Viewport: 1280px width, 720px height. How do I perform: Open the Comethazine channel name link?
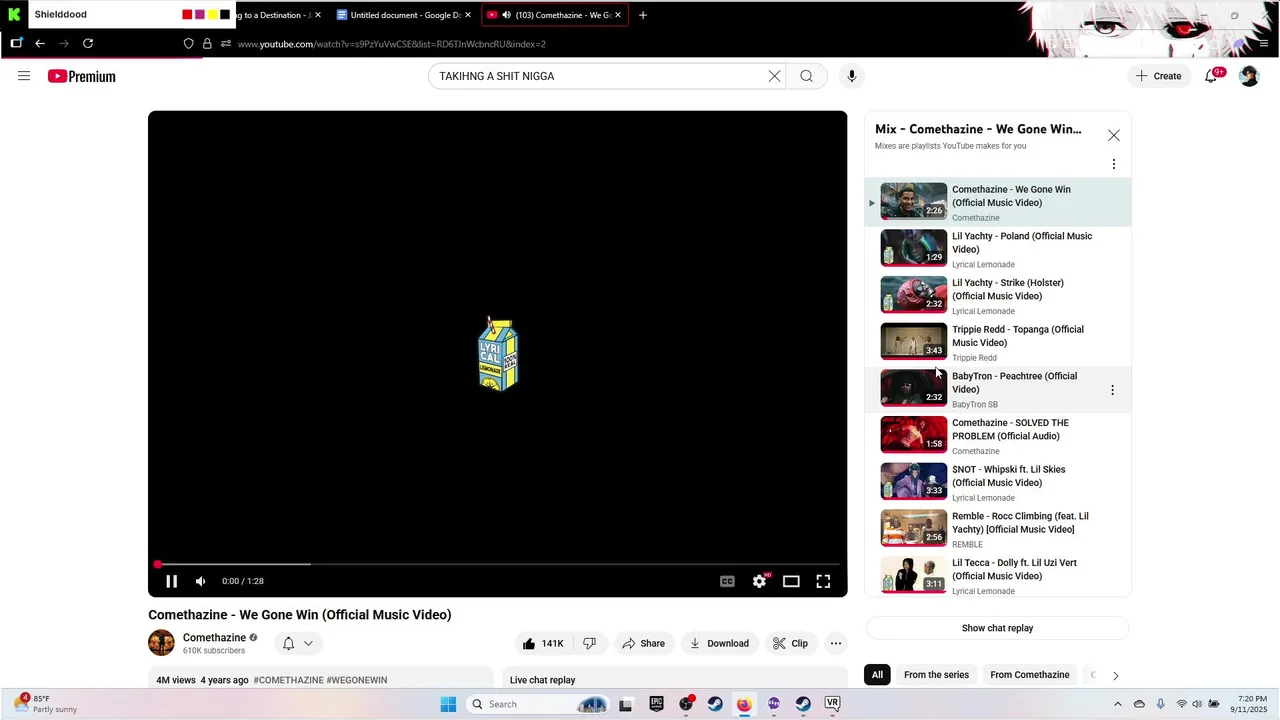(214, 637)
